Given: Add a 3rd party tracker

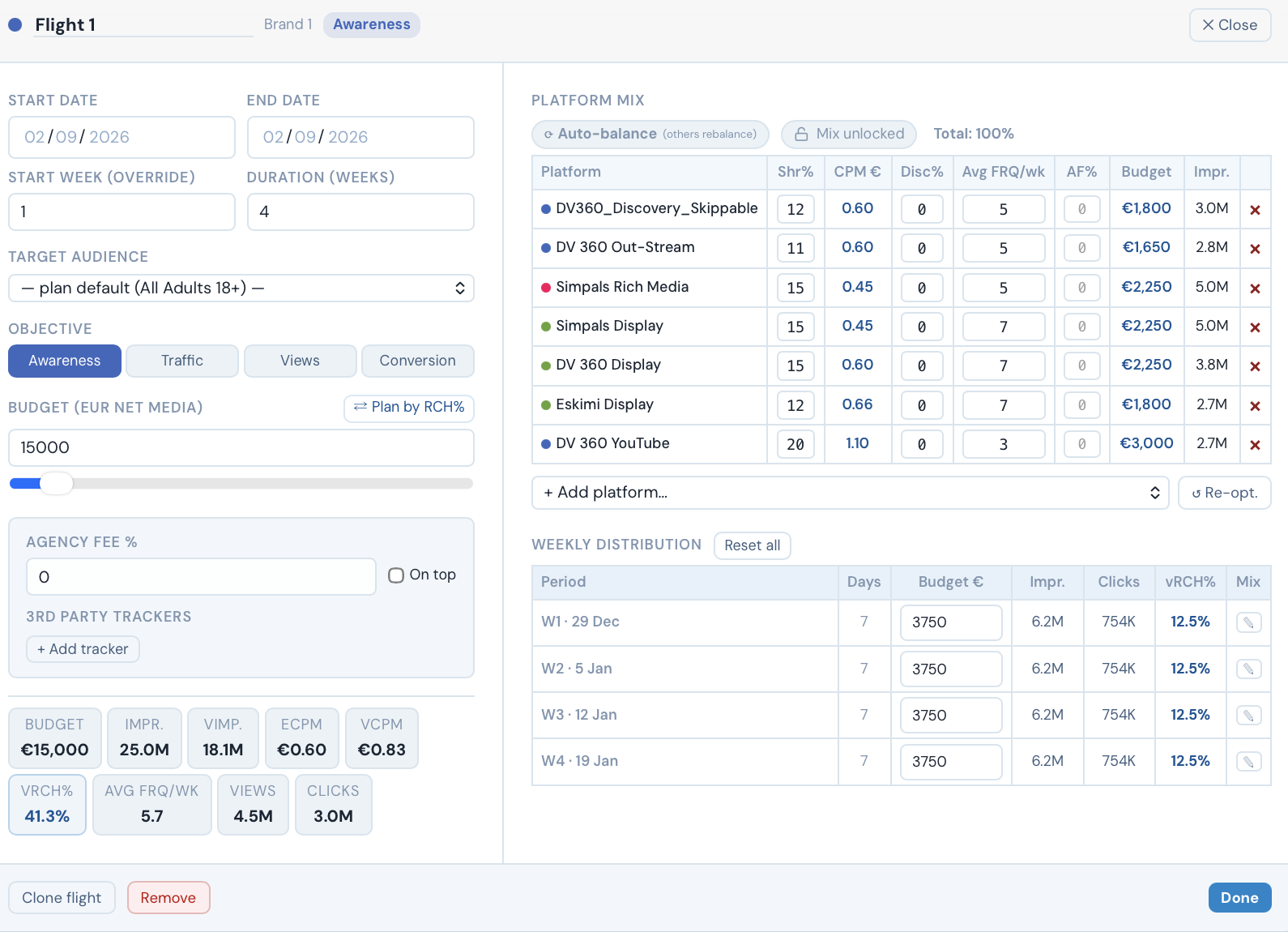Looking at the screenshot, I should point(83,649).
